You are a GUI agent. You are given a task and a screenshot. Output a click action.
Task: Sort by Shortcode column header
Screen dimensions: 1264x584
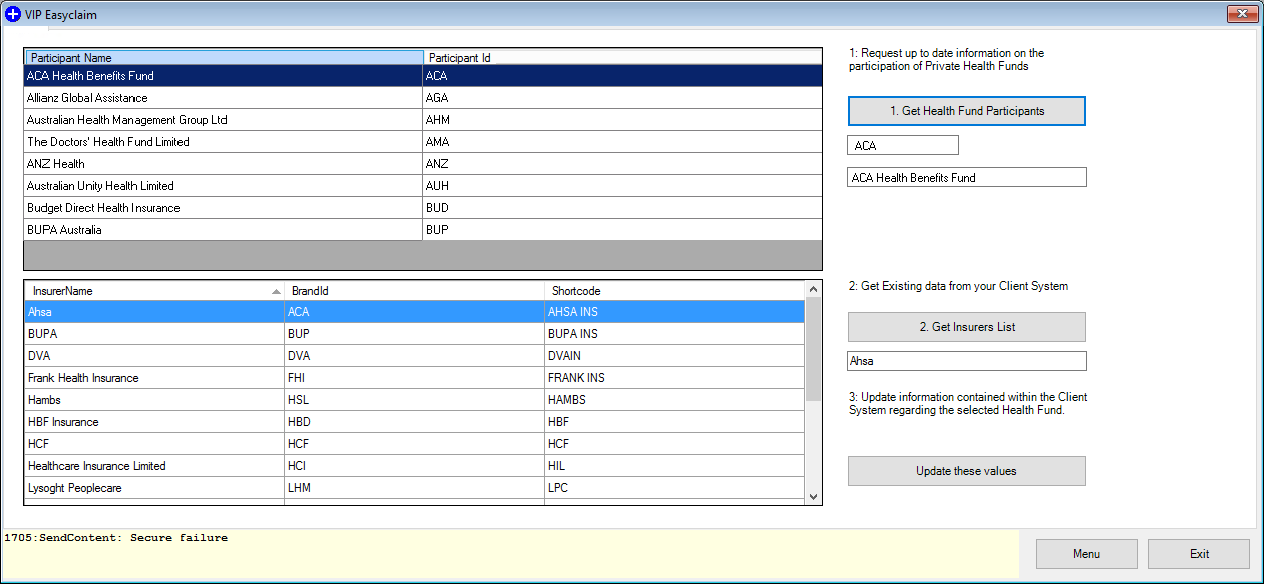(674, 291)
